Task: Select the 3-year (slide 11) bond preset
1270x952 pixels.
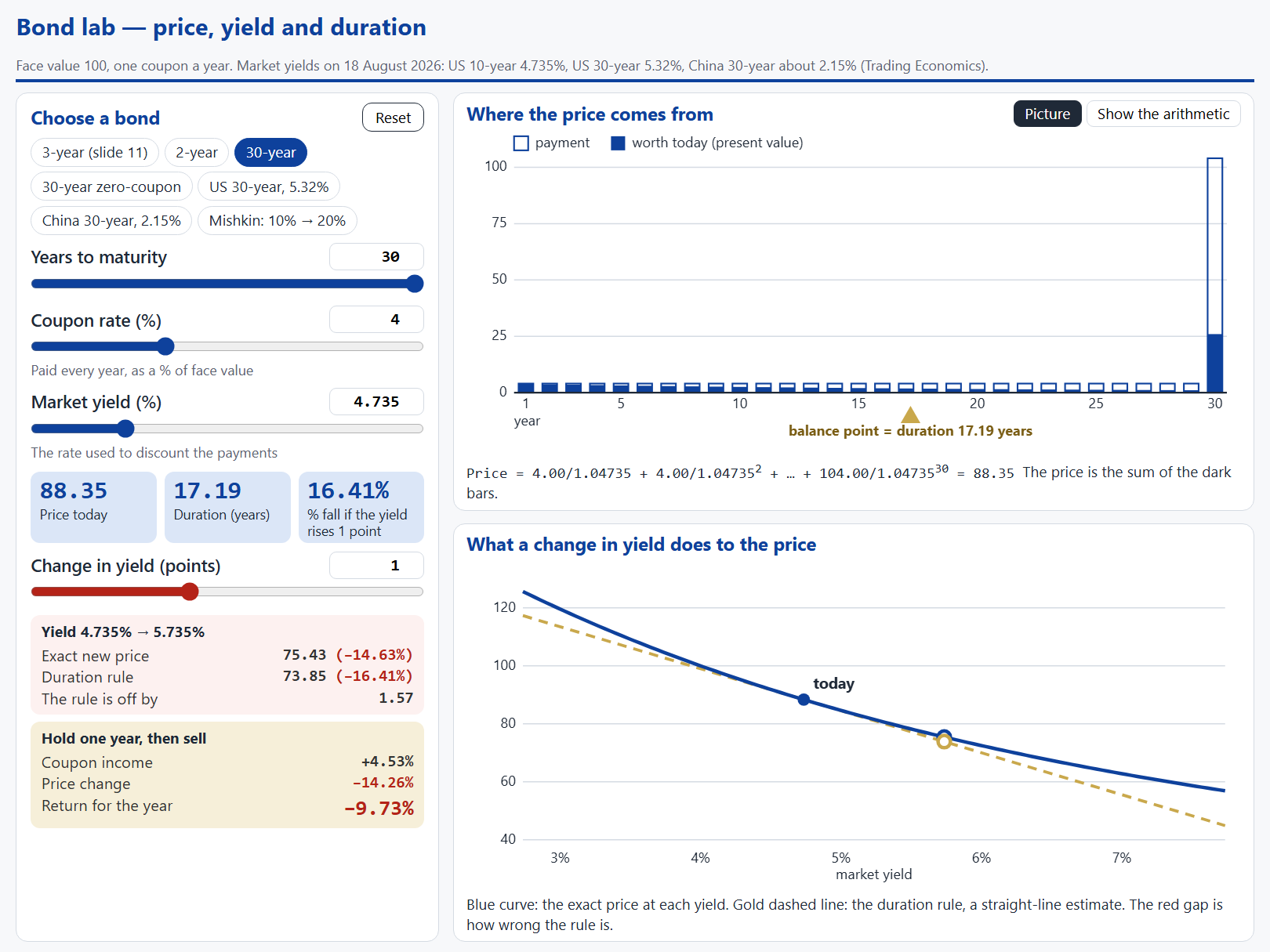Action: [95, 152]
